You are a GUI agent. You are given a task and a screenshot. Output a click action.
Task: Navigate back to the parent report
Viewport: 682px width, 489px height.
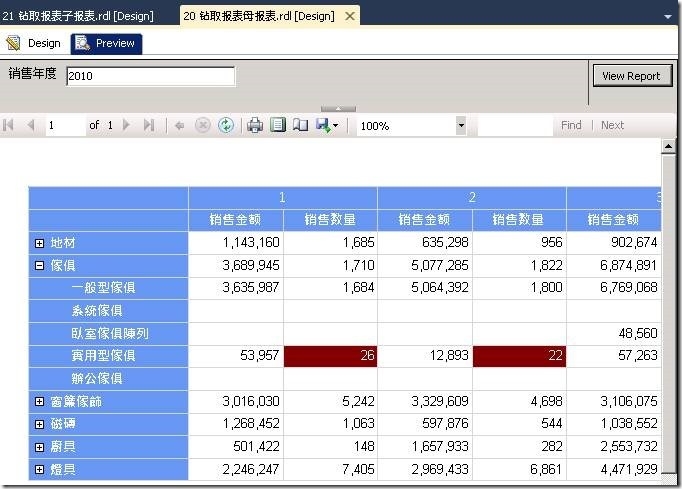pyautogui.click(x=179, y=126)
